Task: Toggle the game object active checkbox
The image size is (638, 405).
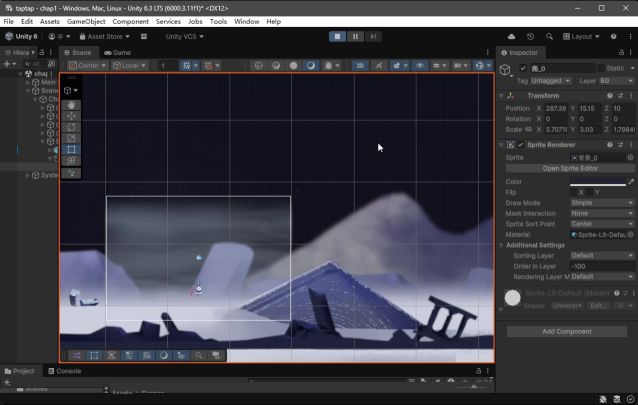Action: point(523,68)
